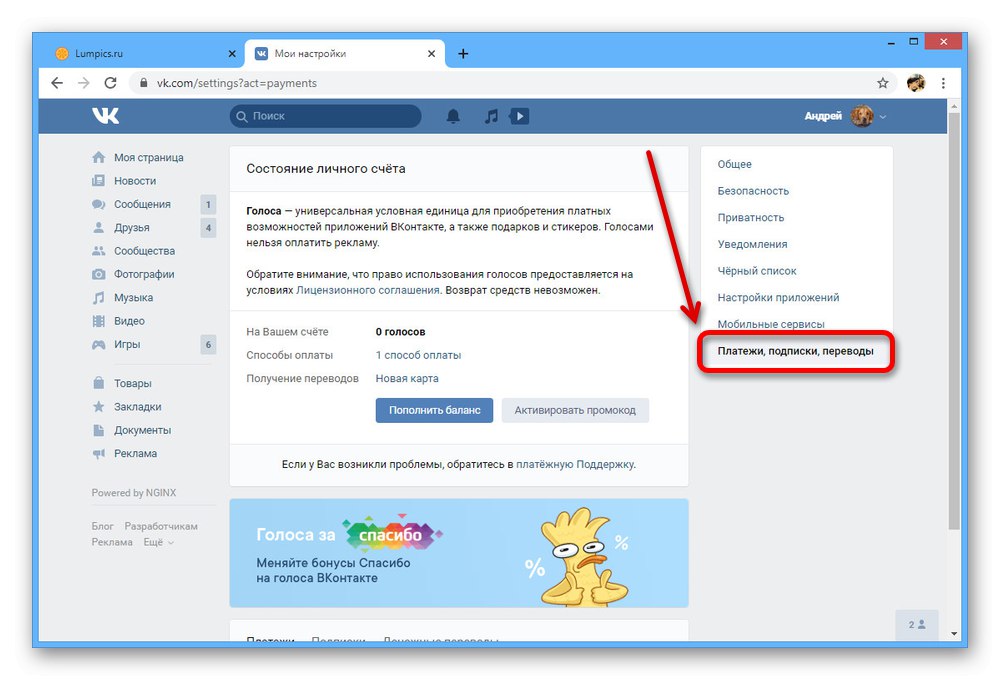Click scrollbar down arrow
Screen dimensions: 1000x680
pos(954,633)
